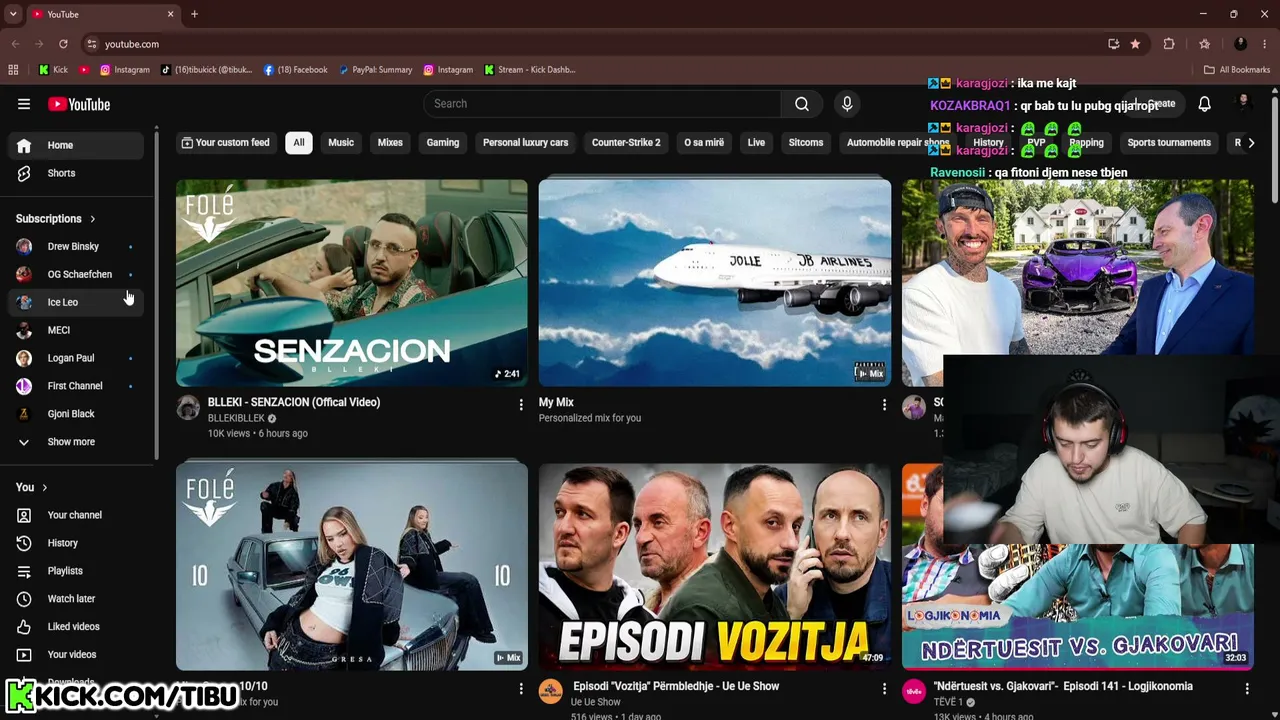Open OG Schaefchen subscription channel
Viewport: 1280px width, 720px height.
(x=76, y=274)
